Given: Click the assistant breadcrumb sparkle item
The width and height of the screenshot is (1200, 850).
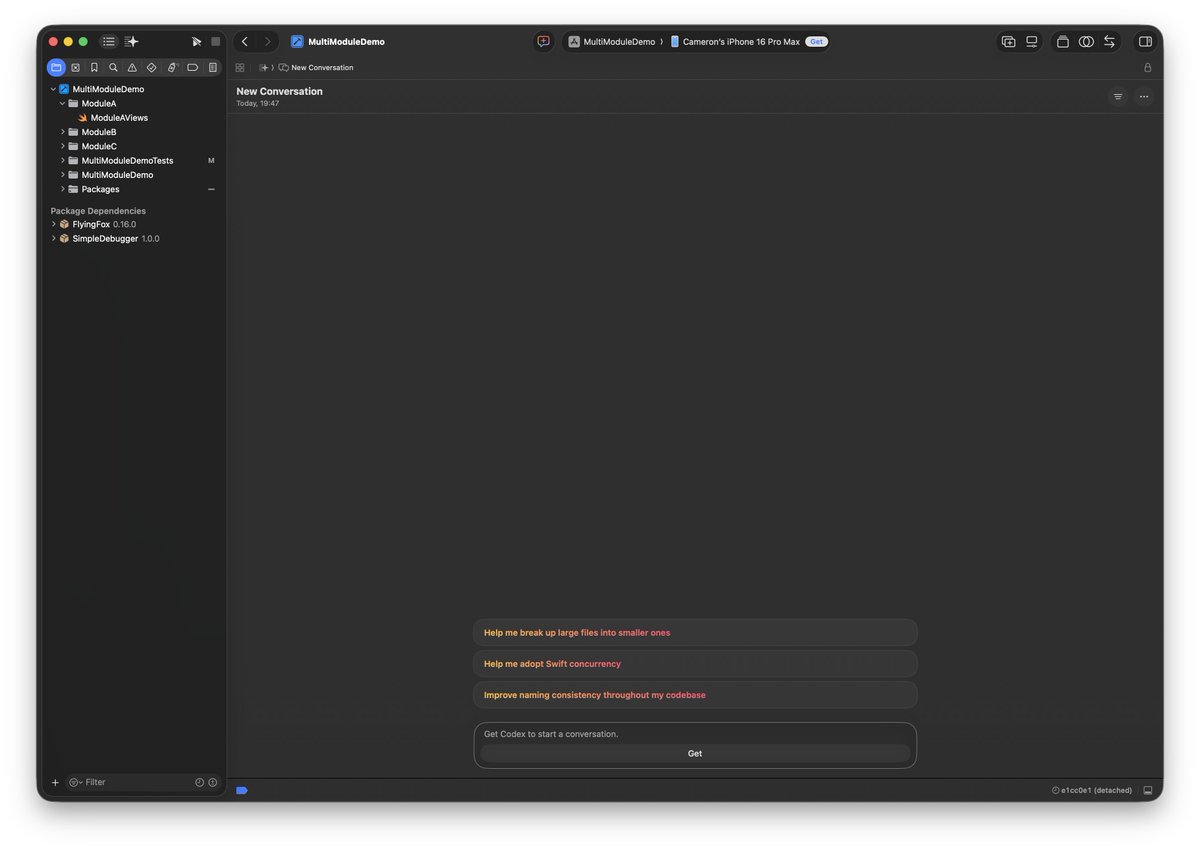Looking at the screenshot, I should (x=263, y=68).
